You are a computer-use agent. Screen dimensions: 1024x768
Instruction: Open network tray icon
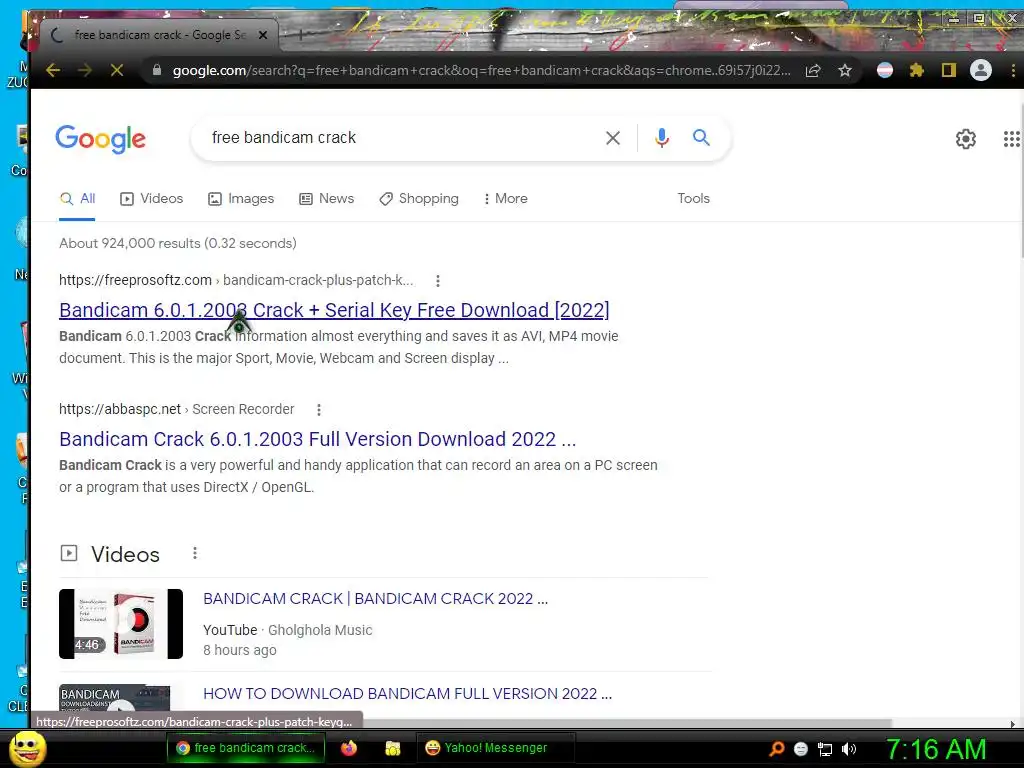click(x=825, y=749)
